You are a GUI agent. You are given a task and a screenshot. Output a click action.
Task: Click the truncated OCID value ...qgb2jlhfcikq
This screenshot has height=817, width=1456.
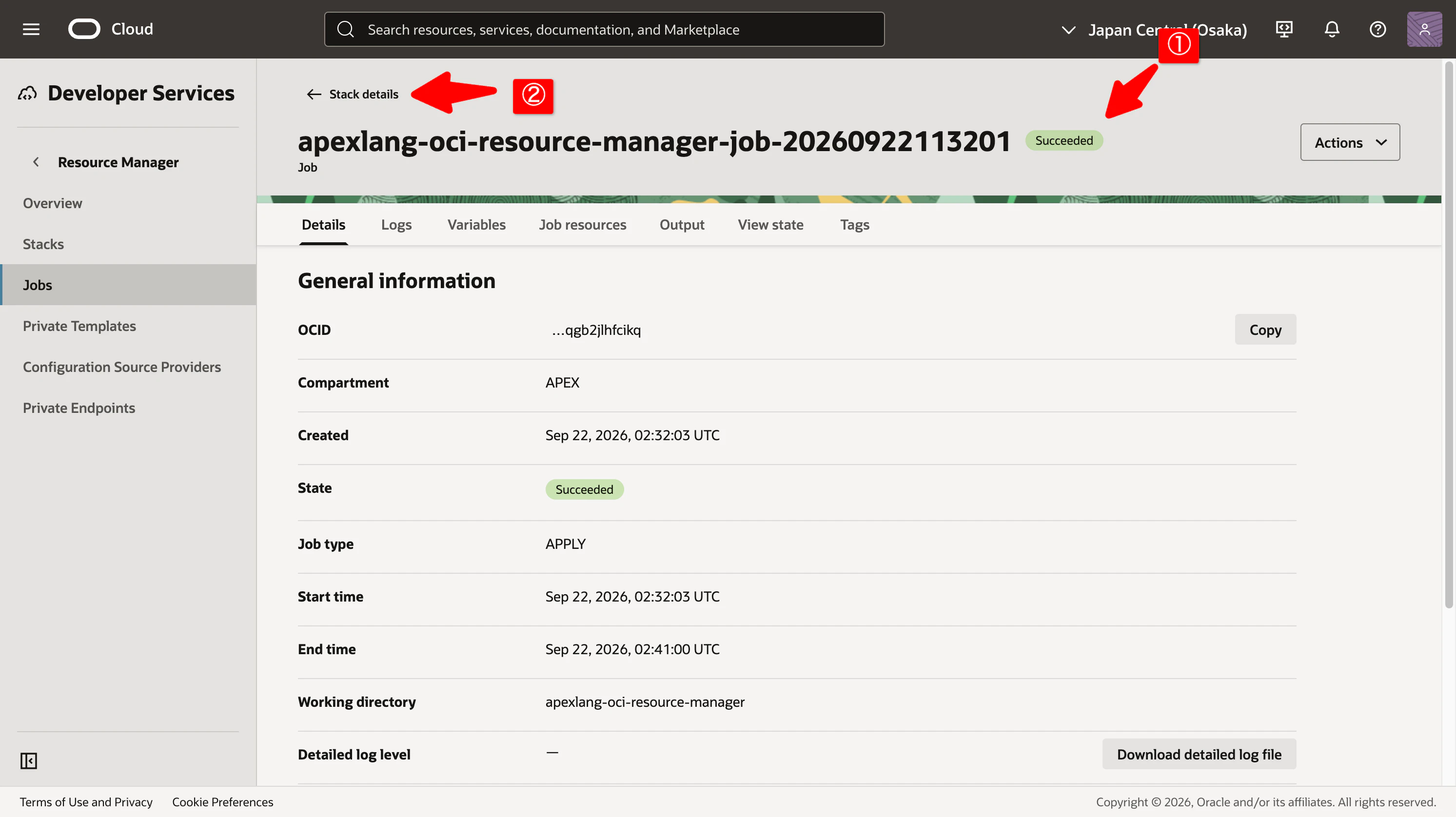point(596,330)
